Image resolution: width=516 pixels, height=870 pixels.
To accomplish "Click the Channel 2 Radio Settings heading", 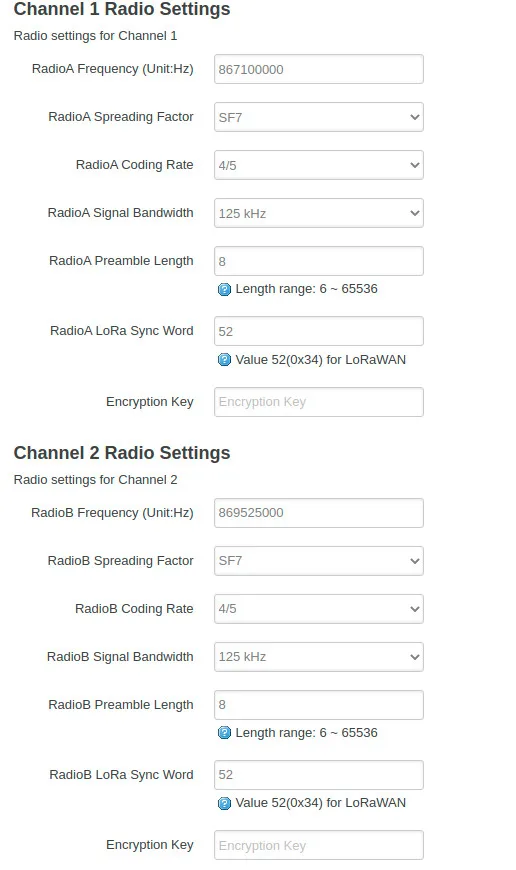I will coord(122,453).
